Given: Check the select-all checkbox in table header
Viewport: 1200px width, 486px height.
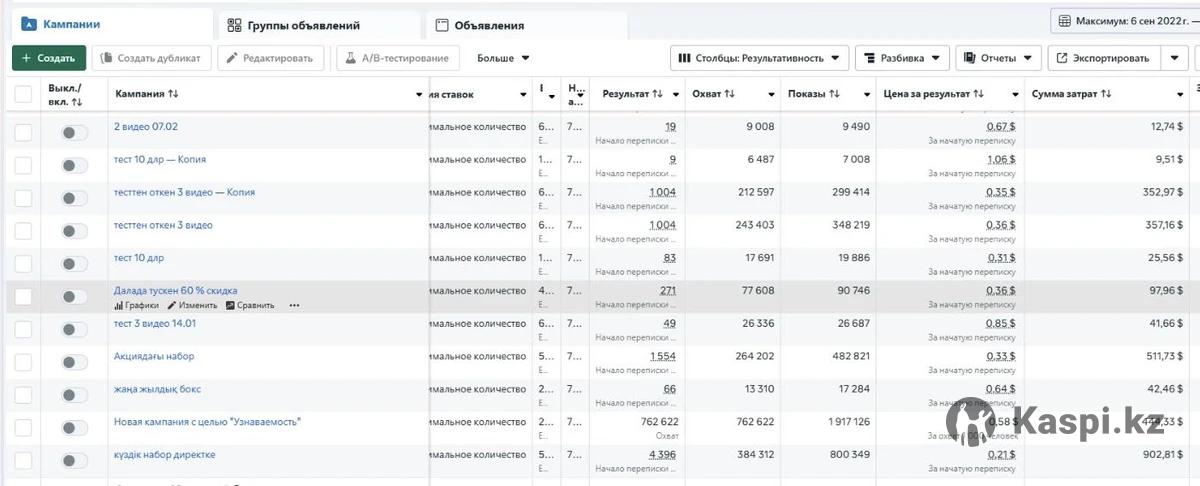Looking at the screenshot, I should (x=23, y=94).
